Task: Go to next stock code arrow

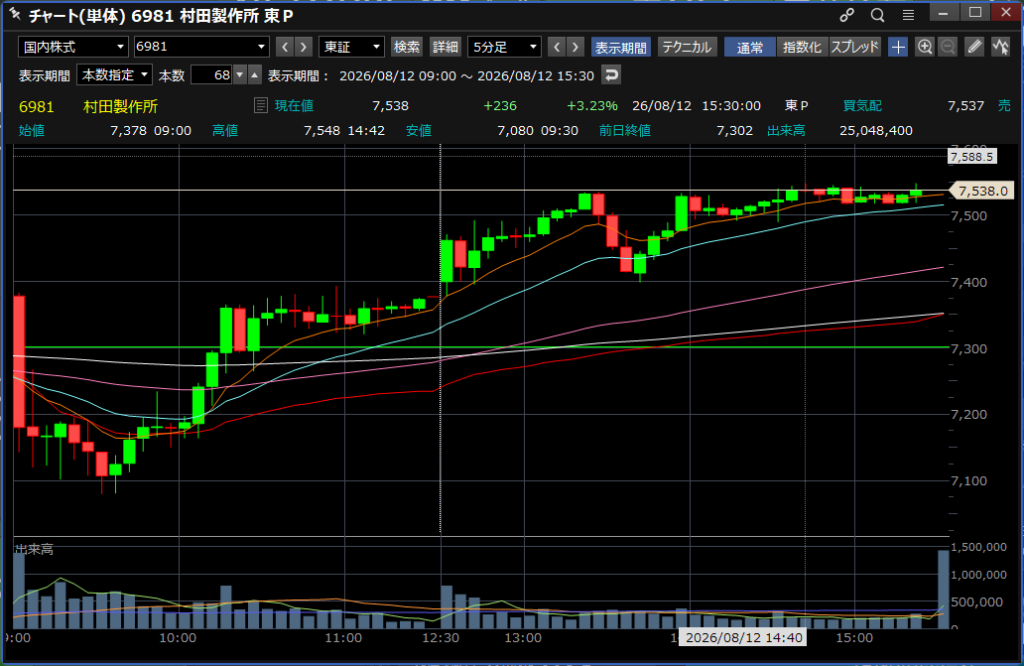Action: [303, 46]
